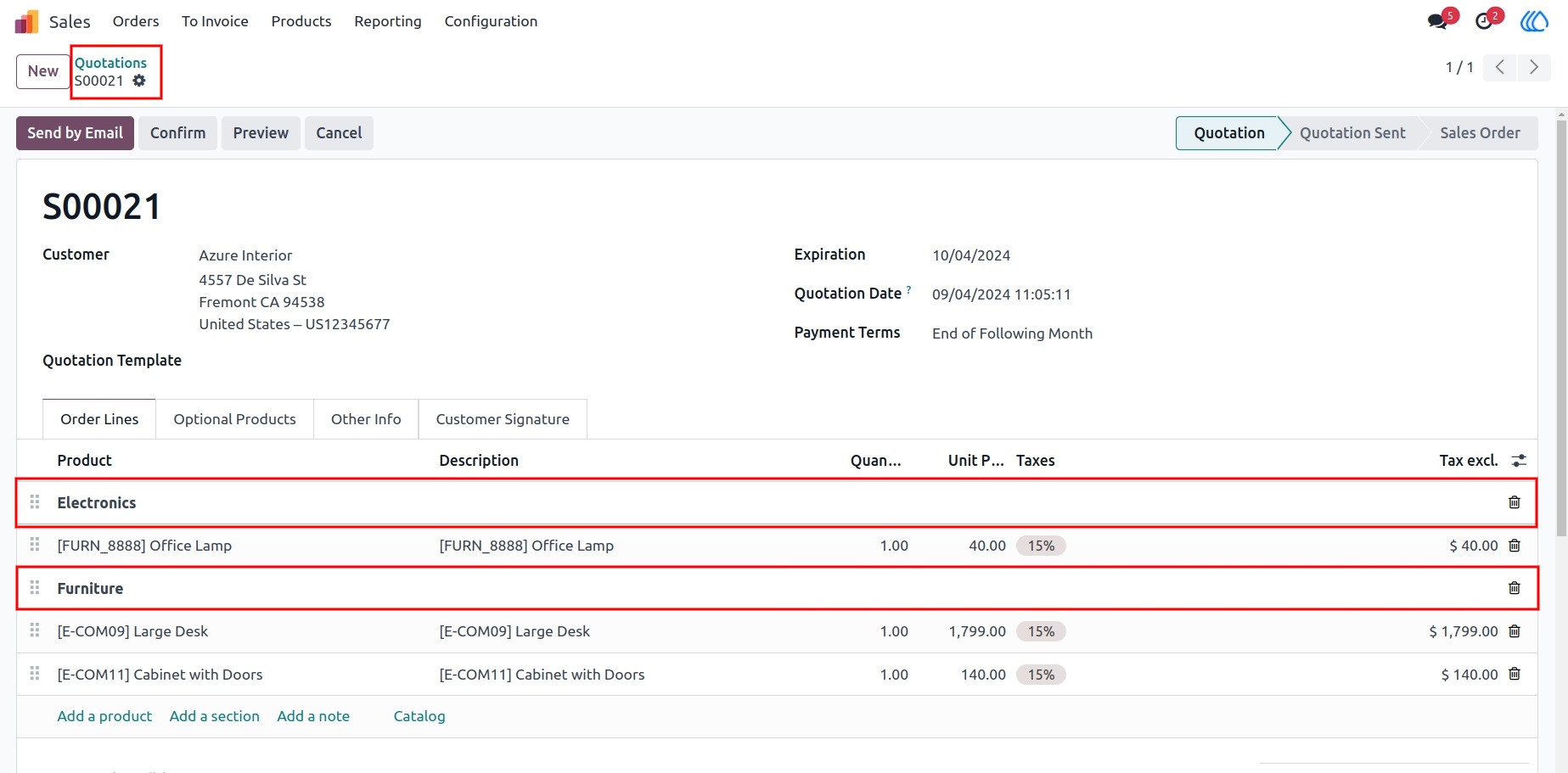The image size is (1568, 773).
Task: Delete the Large Desk order line
Action: point(1514,631)
